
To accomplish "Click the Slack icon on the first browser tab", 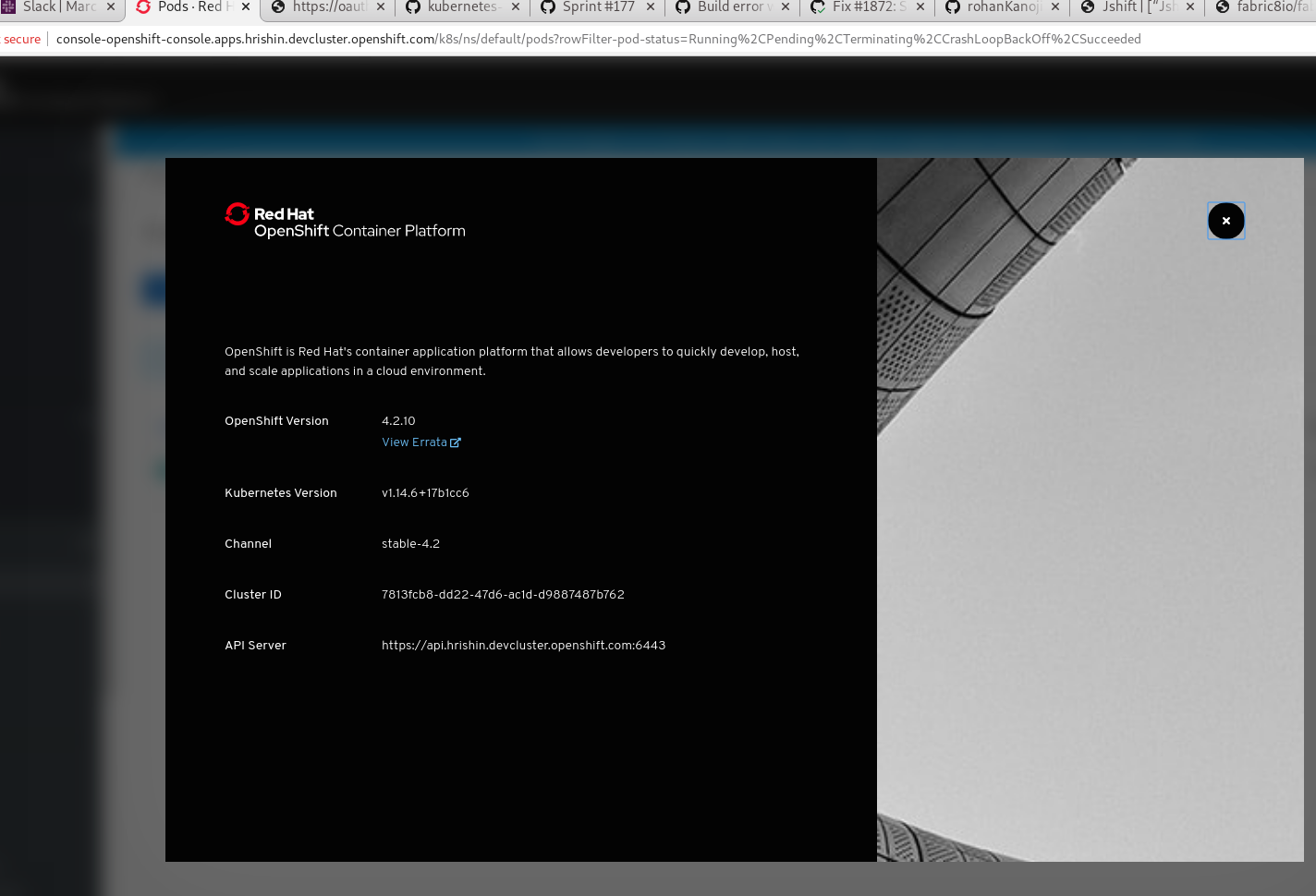I will tap(8, 7).
